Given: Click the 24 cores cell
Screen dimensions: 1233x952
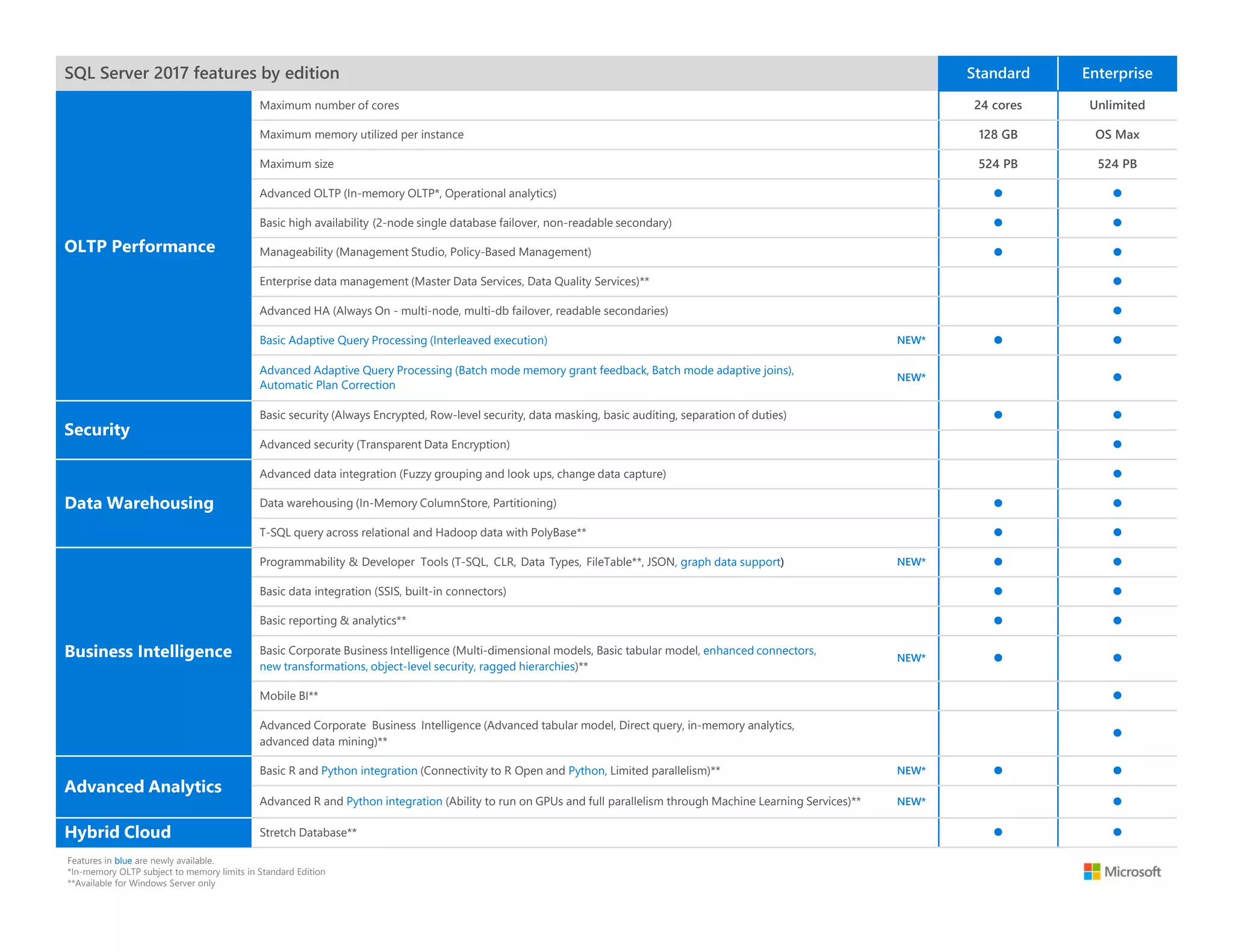Looking at the screenshot, I should (998, 105).
